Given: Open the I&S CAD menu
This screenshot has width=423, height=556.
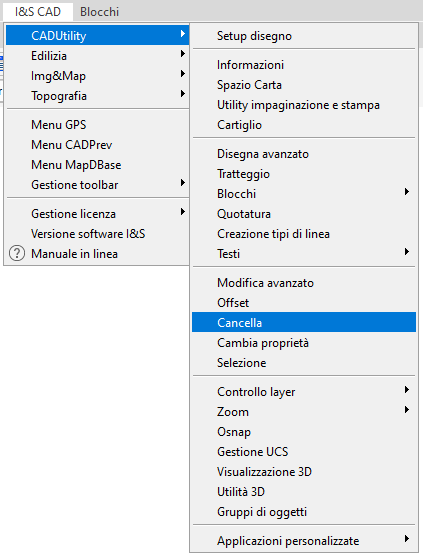Looking at the screenshot, I should pyautogui.click(x=38, y=12).
